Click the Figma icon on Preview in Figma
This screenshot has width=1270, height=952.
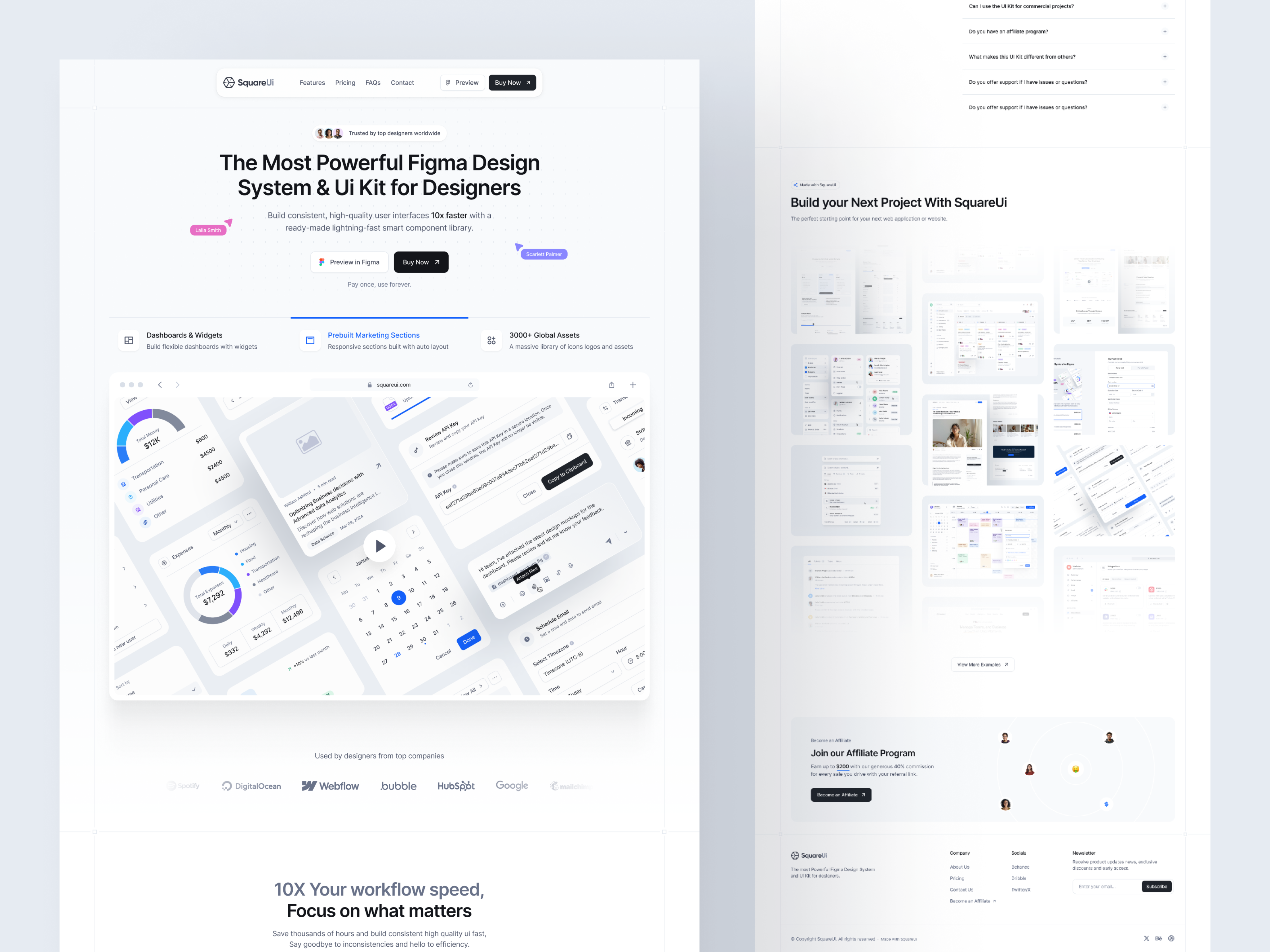coord(322,262)
